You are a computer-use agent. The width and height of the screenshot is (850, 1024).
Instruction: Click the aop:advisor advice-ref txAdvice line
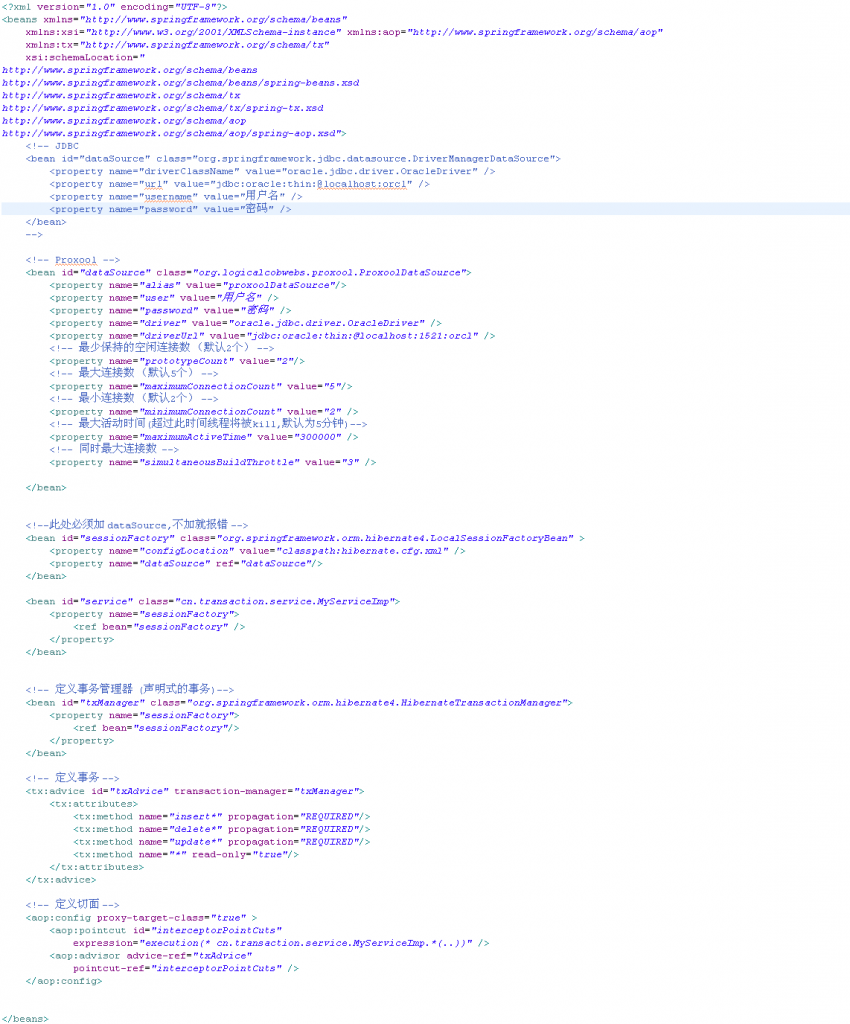tap(151, 955)
